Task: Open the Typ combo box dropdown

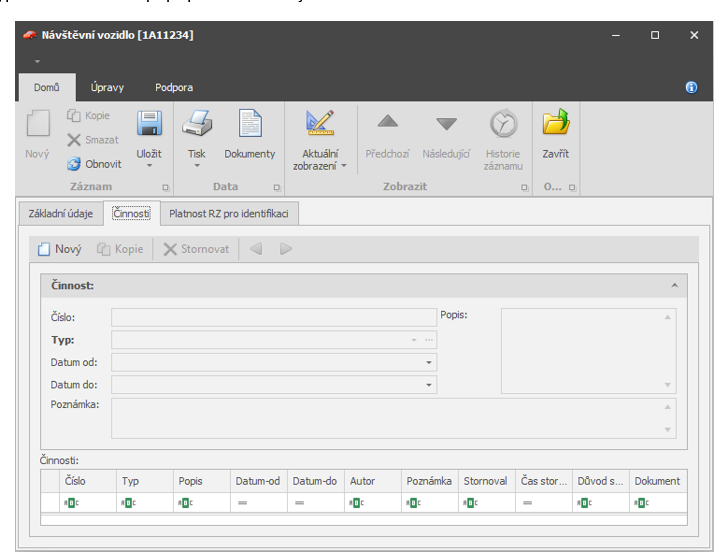Action: [x=414, y=340]
